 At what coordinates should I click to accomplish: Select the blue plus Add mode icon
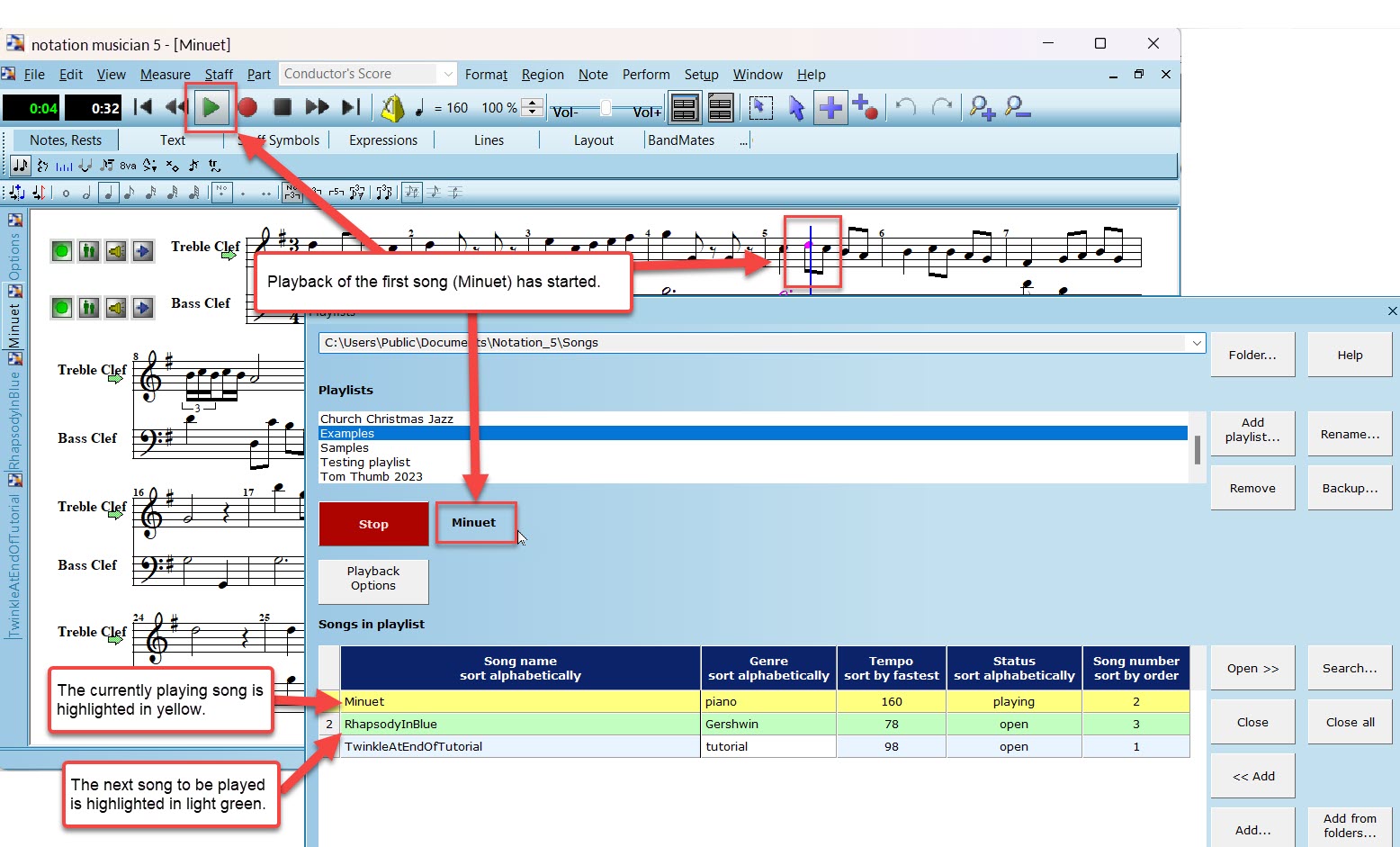[831, 108]
